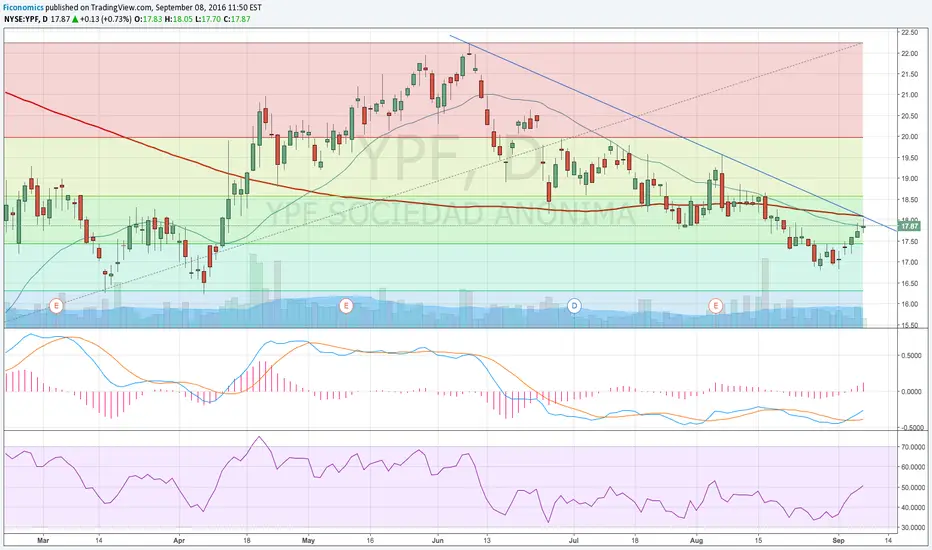Click the Sep date axis label

pos(838,541)
